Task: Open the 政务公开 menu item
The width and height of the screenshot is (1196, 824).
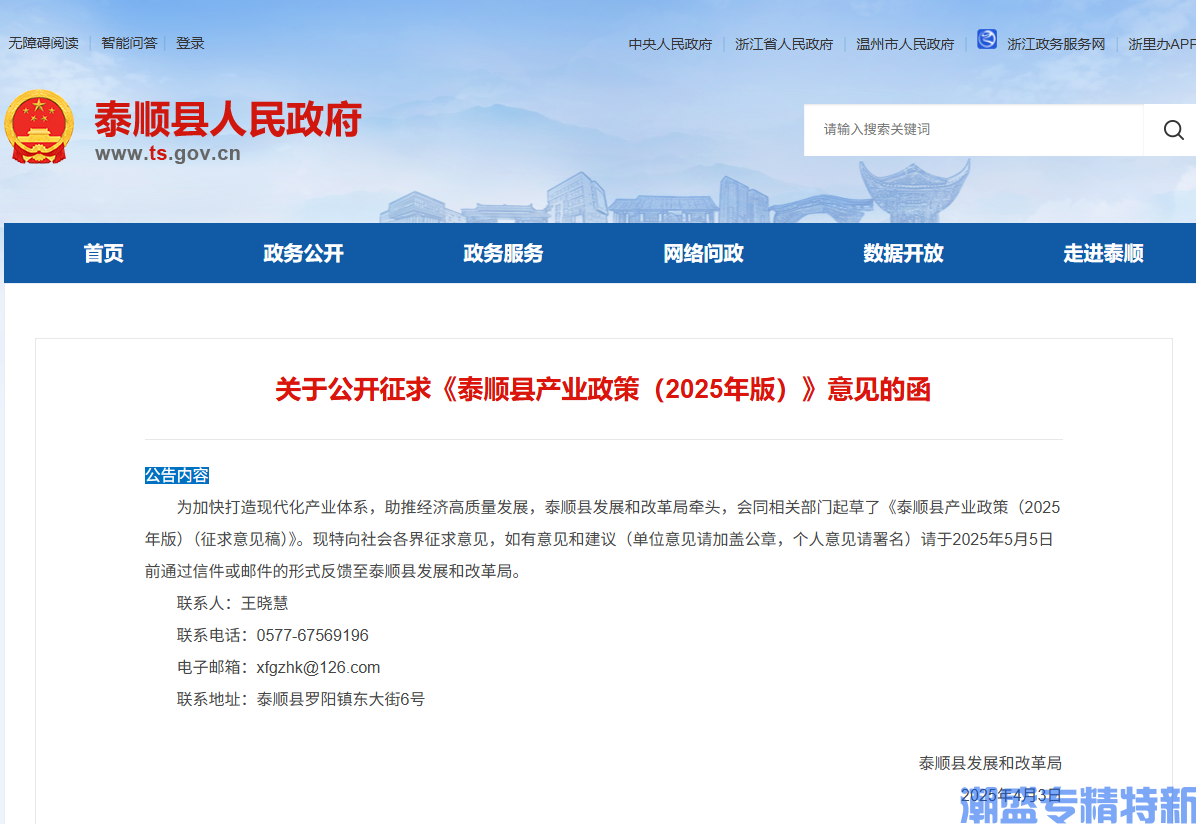Action: pyautogui.click(x=304, y=253)
